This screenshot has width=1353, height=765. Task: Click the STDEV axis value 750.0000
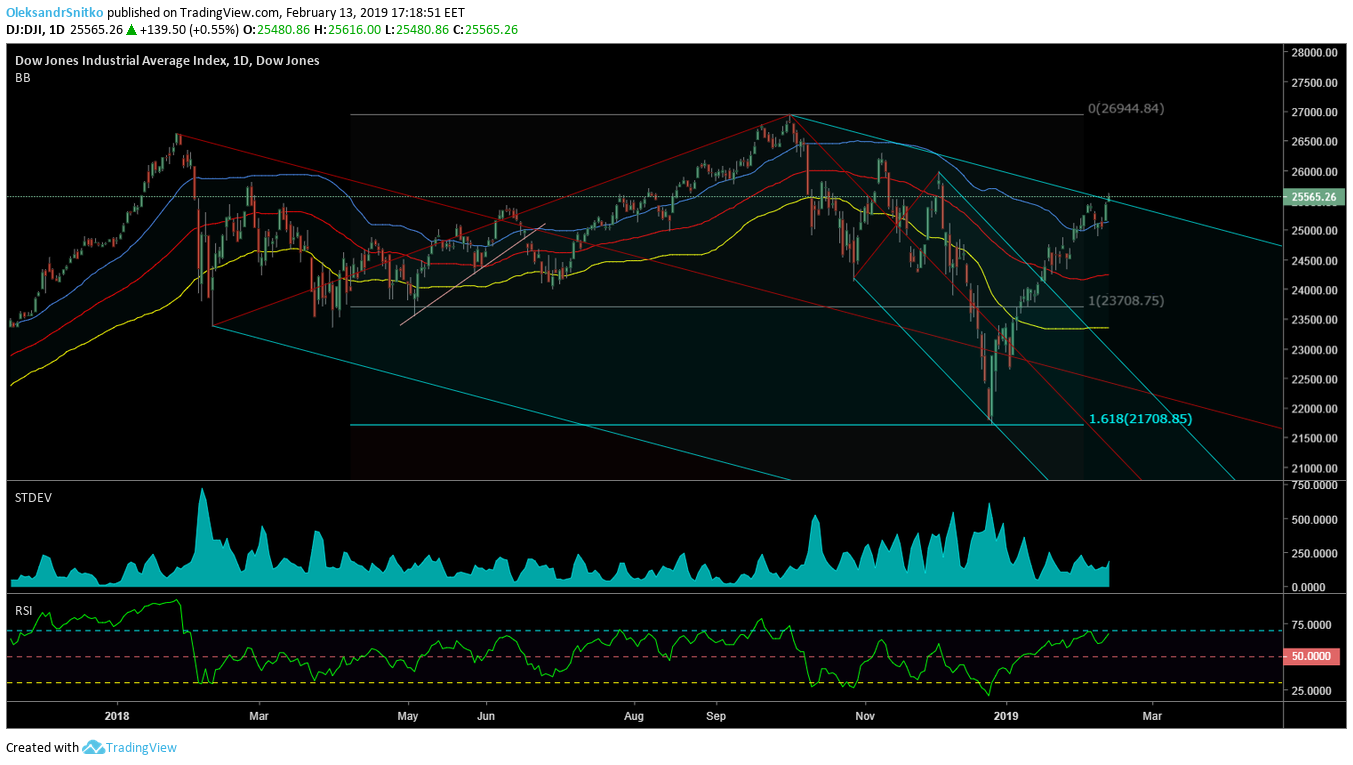[1314, 486]
